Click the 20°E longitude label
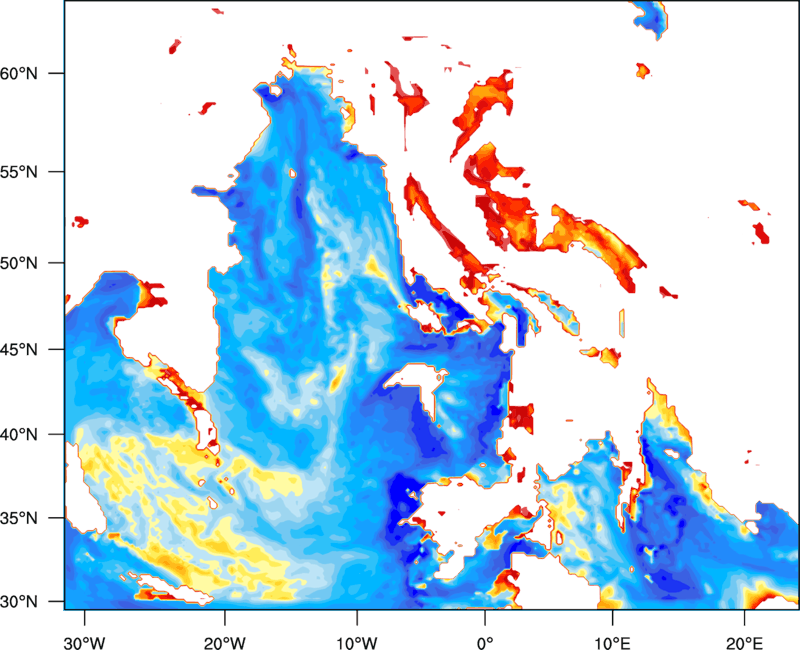 (744, 643)
